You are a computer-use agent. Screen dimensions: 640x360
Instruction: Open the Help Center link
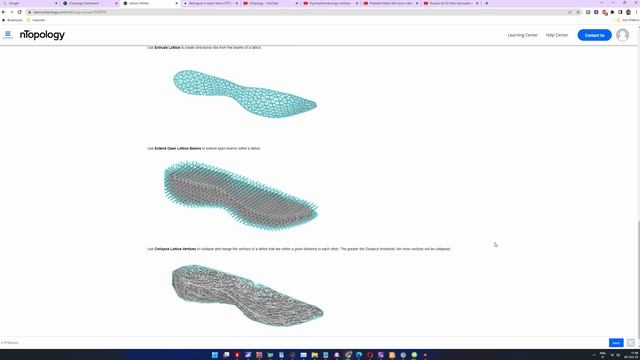557,35
